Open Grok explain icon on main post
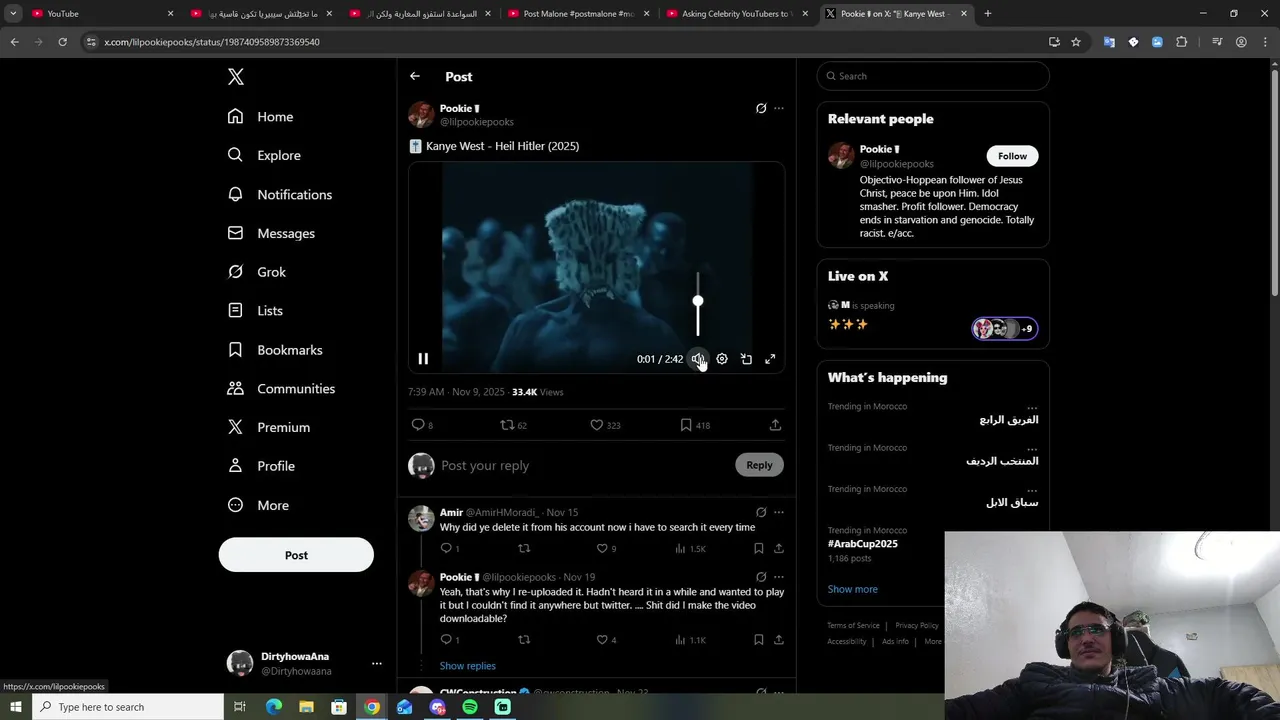Viewport: 1280px width, 720px height. 761,108
